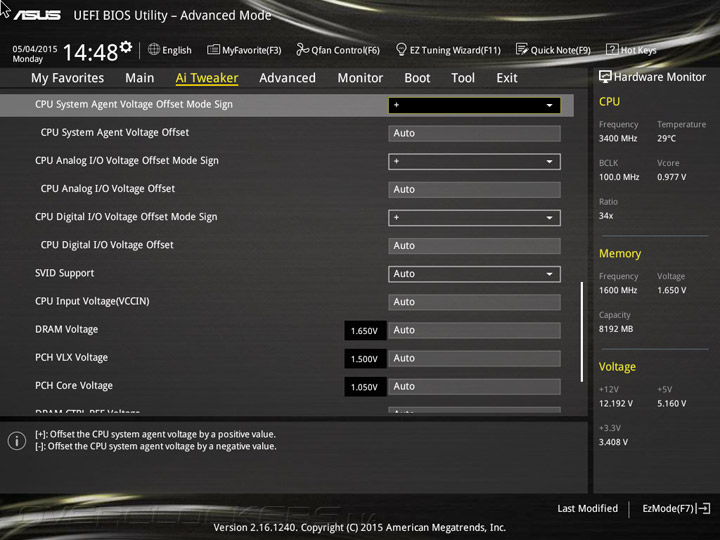Click the CPU System Agent Voltage Offset field
720x540 pixels.
(x=474, y=133)
